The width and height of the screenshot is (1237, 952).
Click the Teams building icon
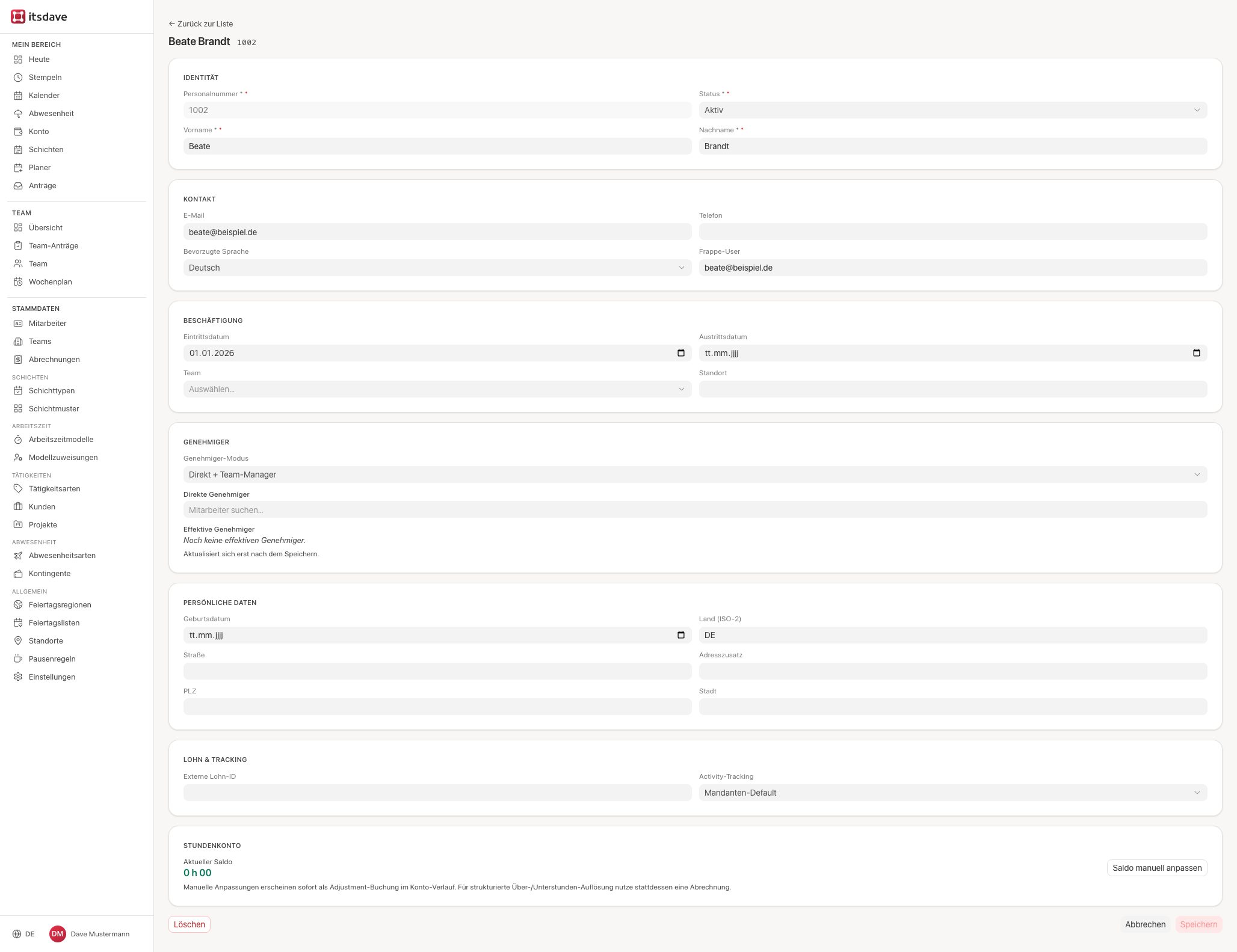click(x=18, y=342)
